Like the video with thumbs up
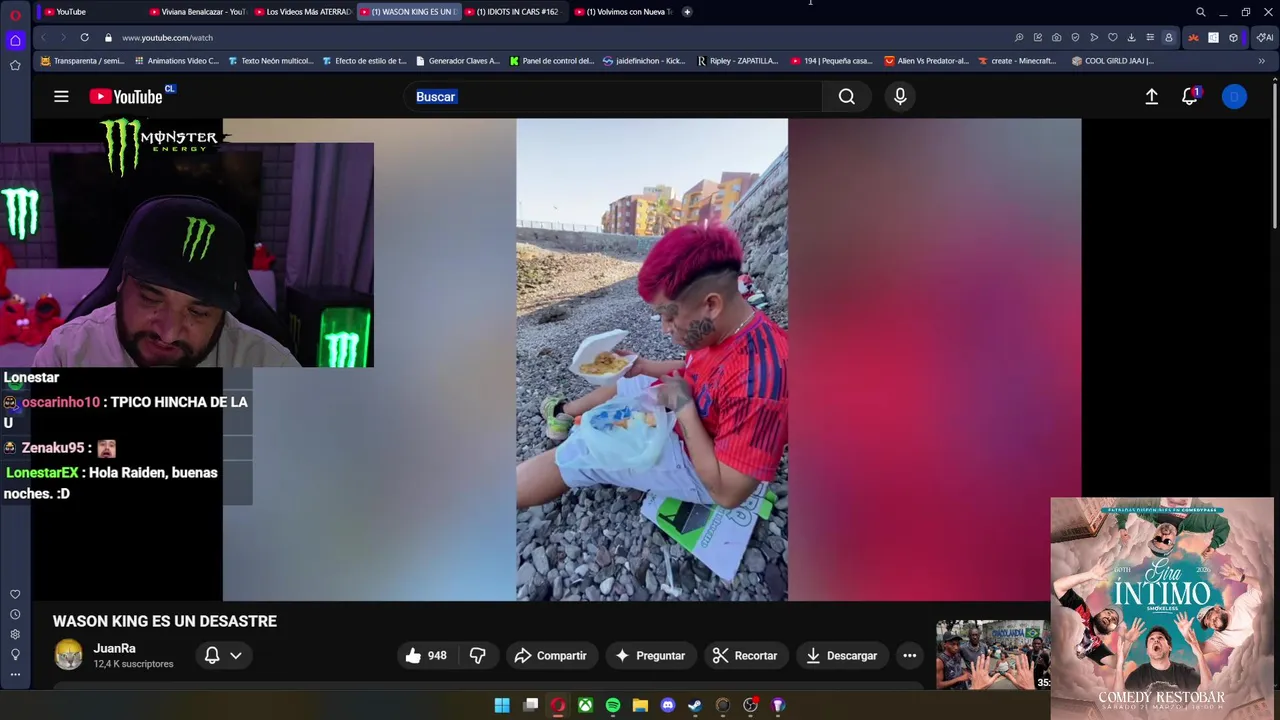The height and width of the screenshot is (720, 1280). click(x=425, y=656)
